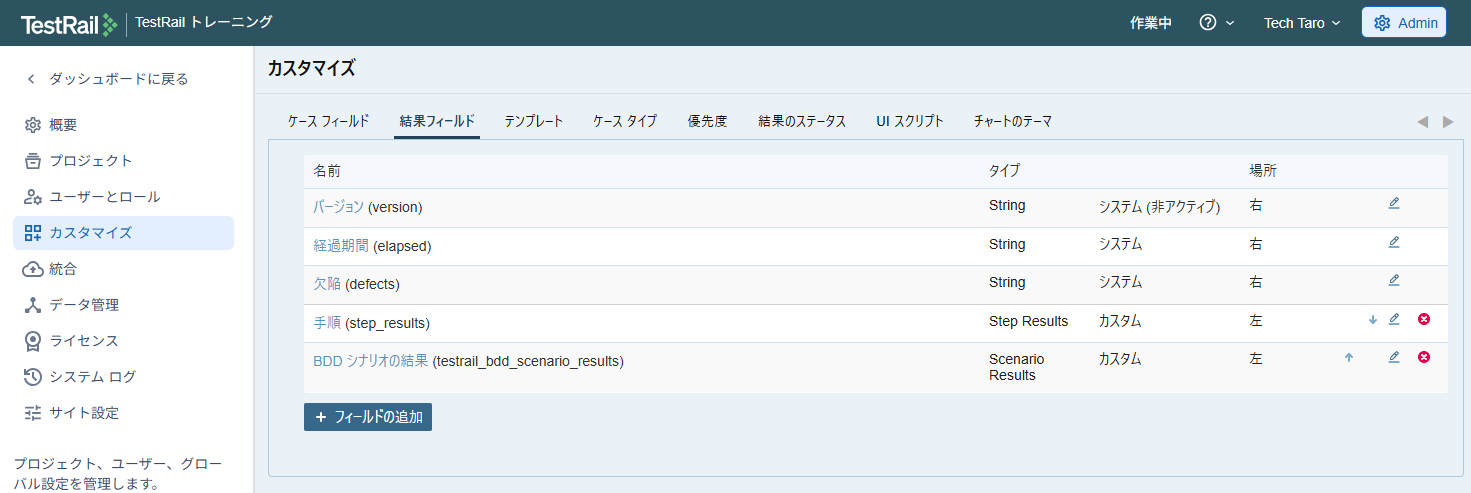Open the テンプレート tab
The height and width of the screenshot is (493, 1471).
(x=533, y=121)
